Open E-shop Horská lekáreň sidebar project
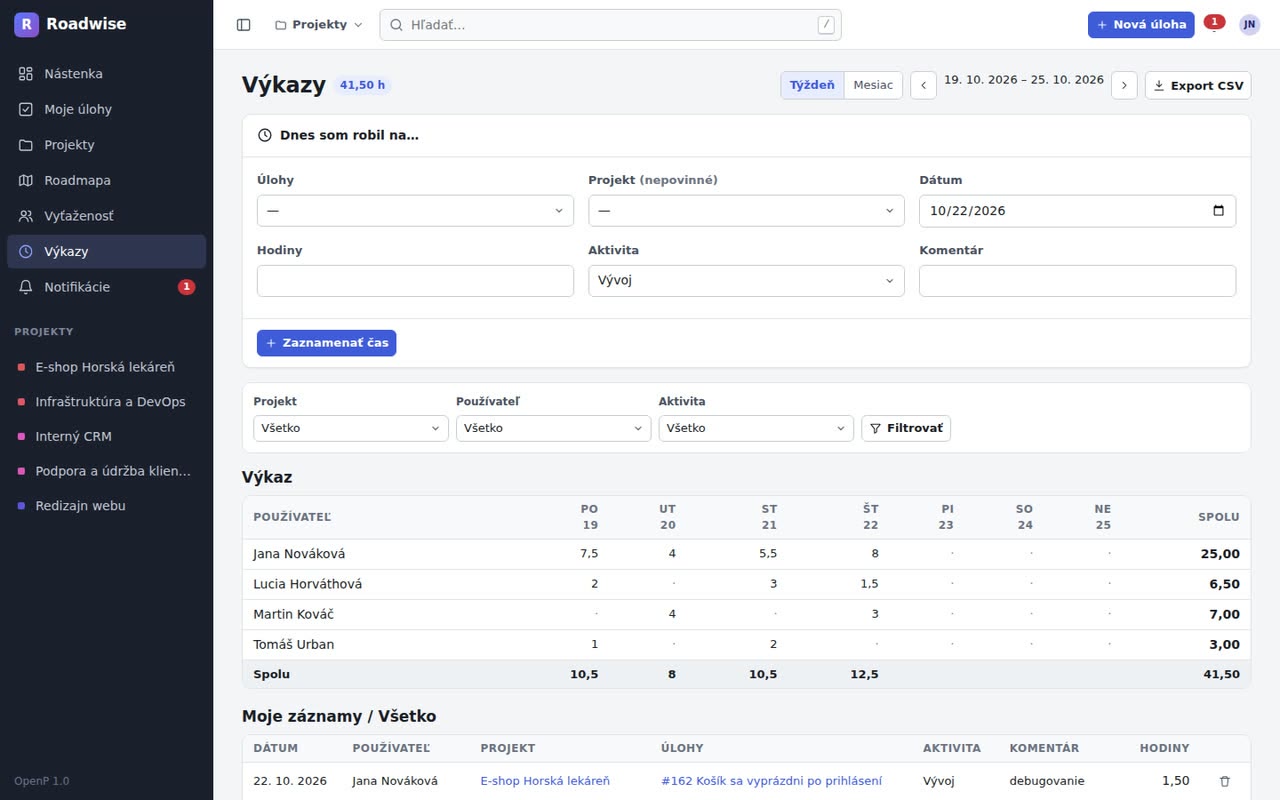This screenshot has width=1280, height=800. point(106,367)
